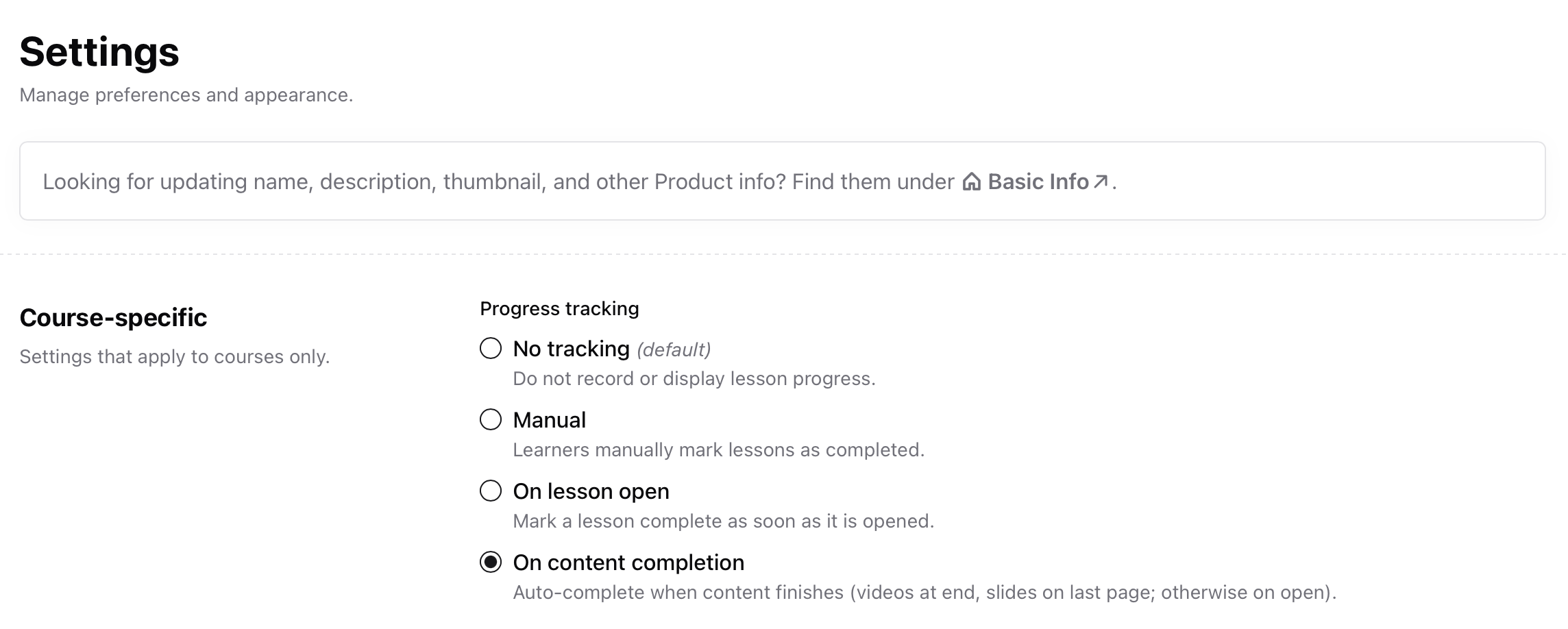Click the filled radio indicator for On content completion
The height and width of the screenshot is (629, 1568).
(x=490, y=563)
